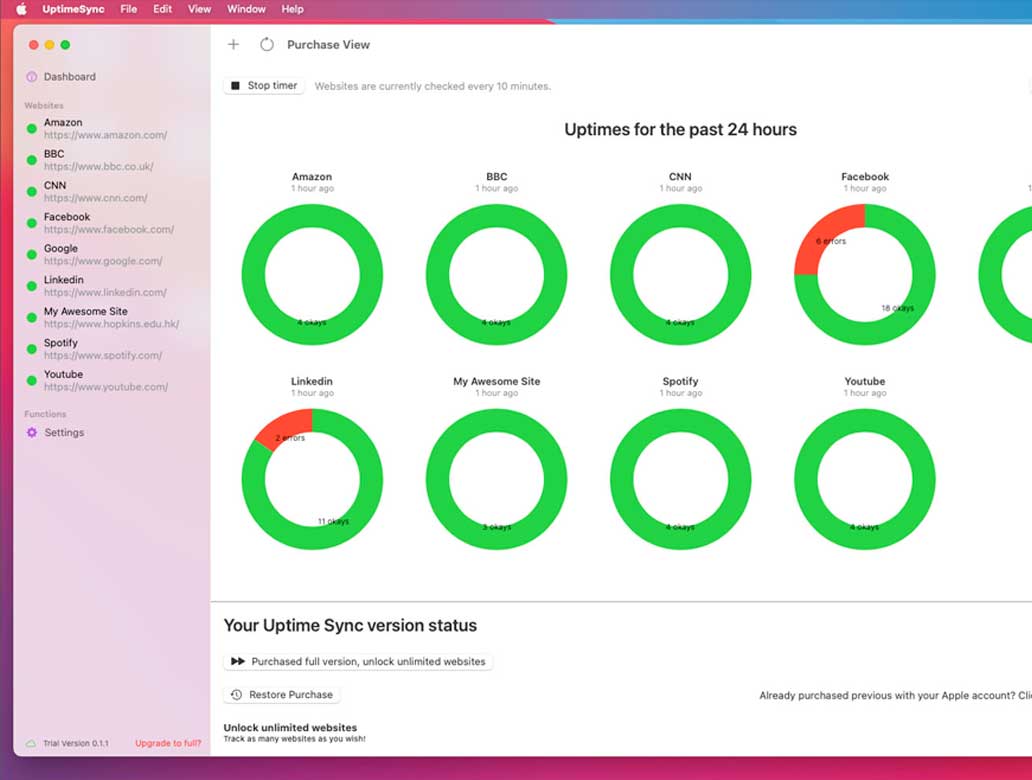Open the File menu
The width and height of the screenshot is (1032, 780).
(x=128, y=9)
